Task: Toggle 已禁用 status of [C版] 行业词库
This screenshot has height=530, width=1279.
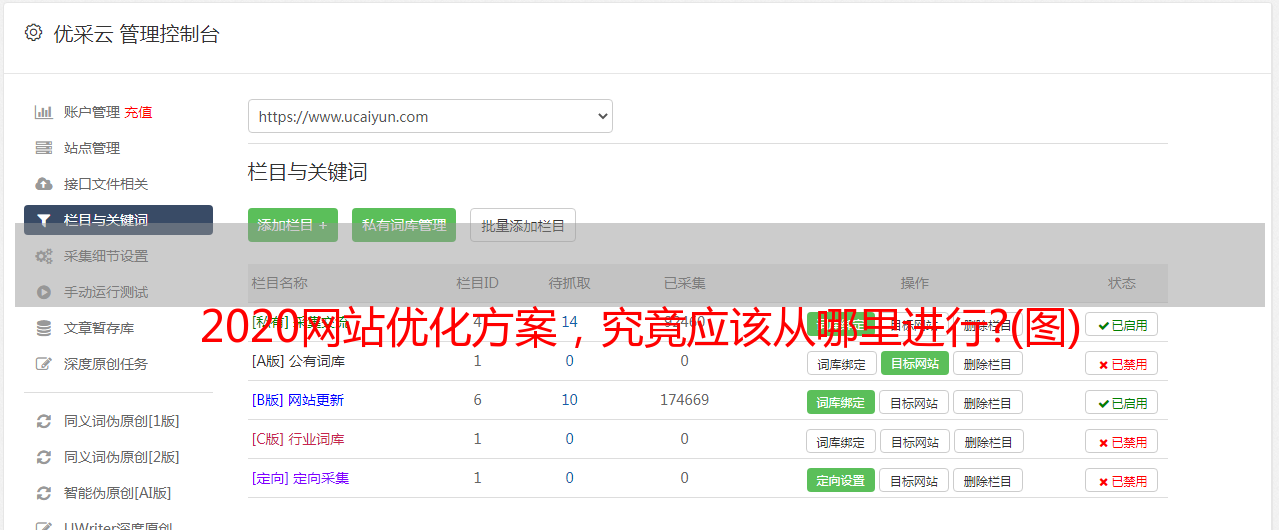Action: pyautogui.click(x=1122, y=442)
